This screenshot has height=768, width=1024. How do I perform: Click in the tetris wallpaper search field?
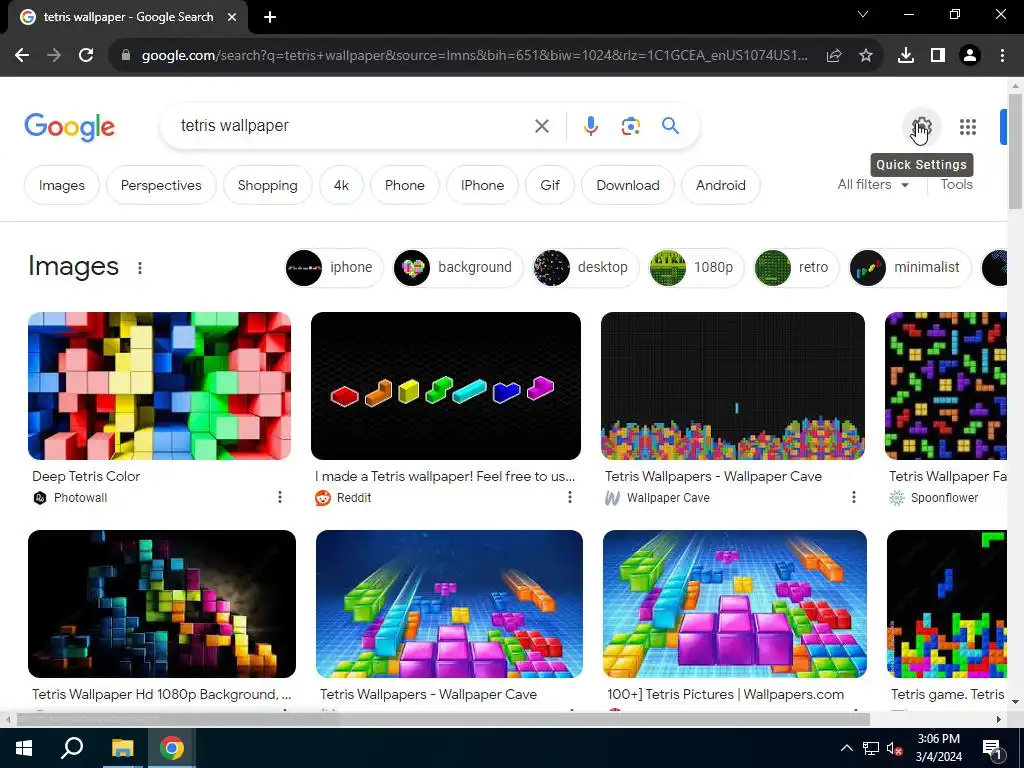click(x=353, y=125)
